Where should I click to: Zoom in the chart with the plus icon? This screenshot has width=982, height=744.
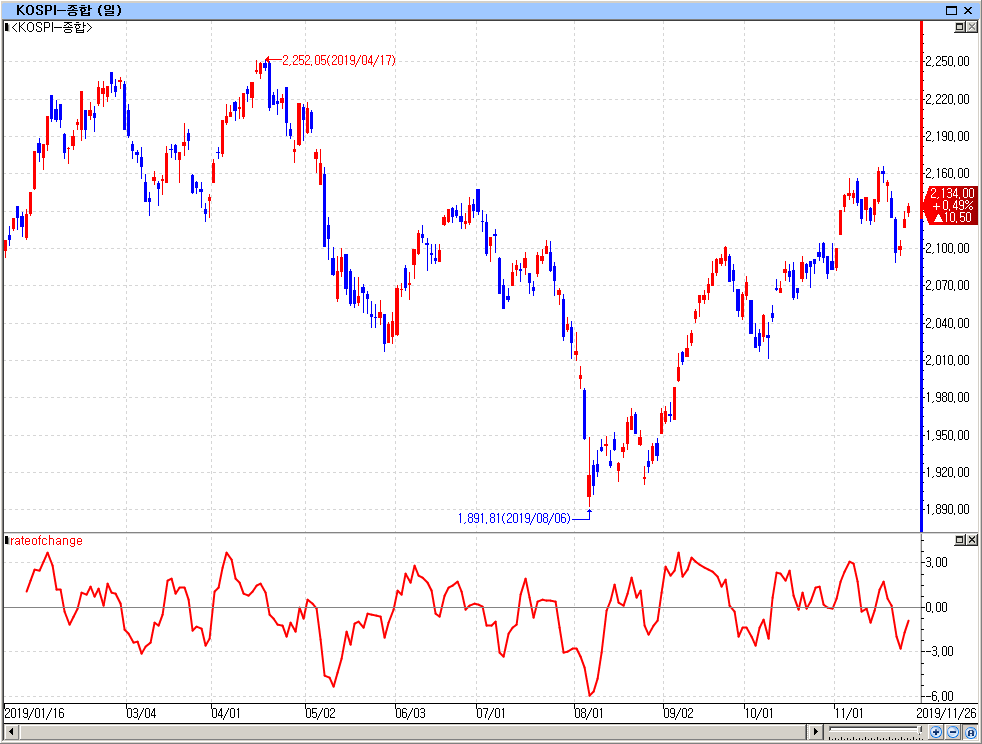click(x=936, y=731)
